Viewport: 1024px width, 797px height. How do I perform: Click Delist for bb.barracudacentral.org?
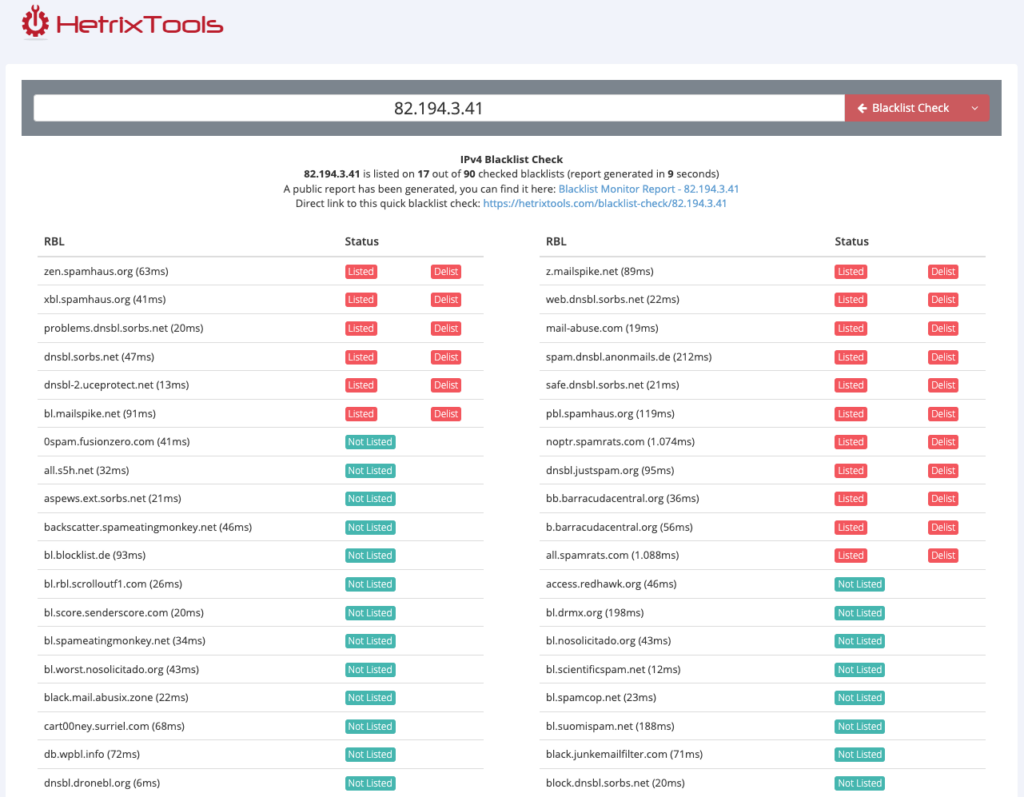(x=943, y=498)
